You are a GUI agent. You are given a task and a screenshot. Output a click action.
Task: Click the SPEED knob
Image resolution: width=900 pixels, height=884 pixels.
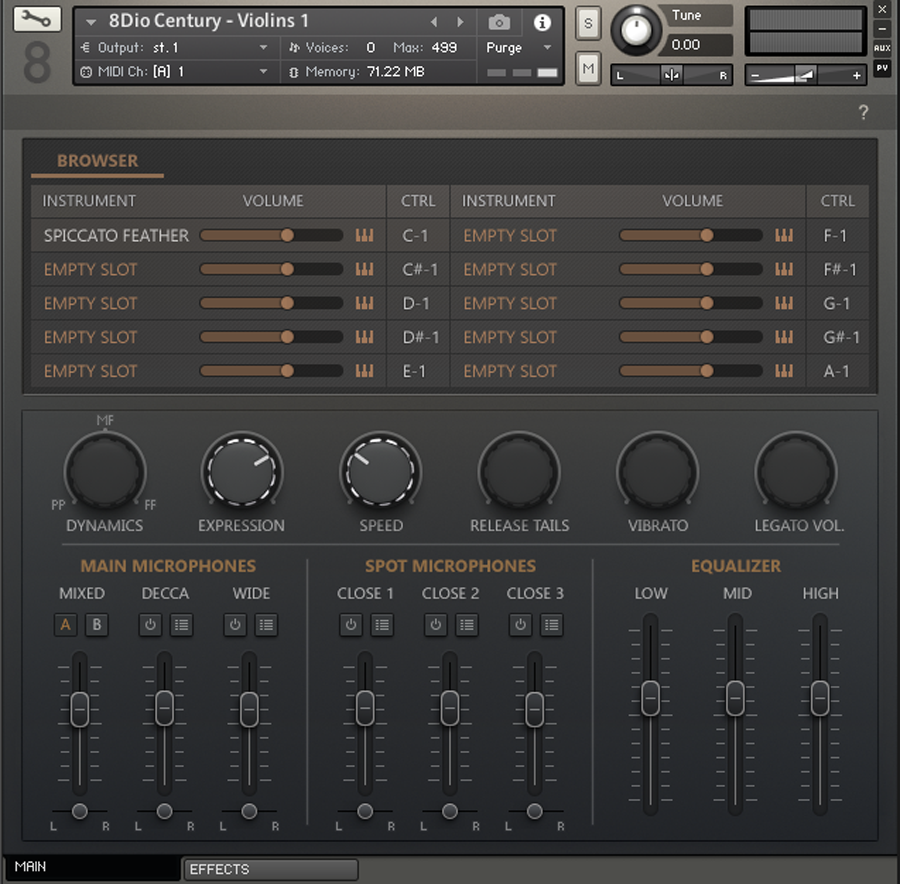[x=380, y=471]
